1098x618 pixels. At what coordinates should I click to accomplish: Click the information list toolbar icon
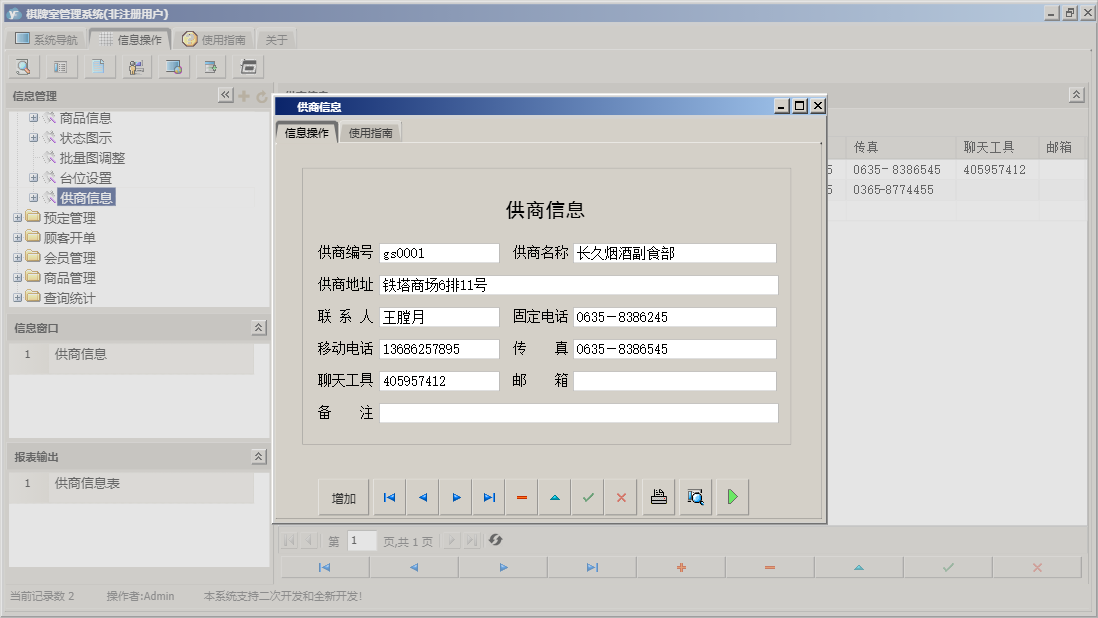pyautogui.click(x=60, y=66)
